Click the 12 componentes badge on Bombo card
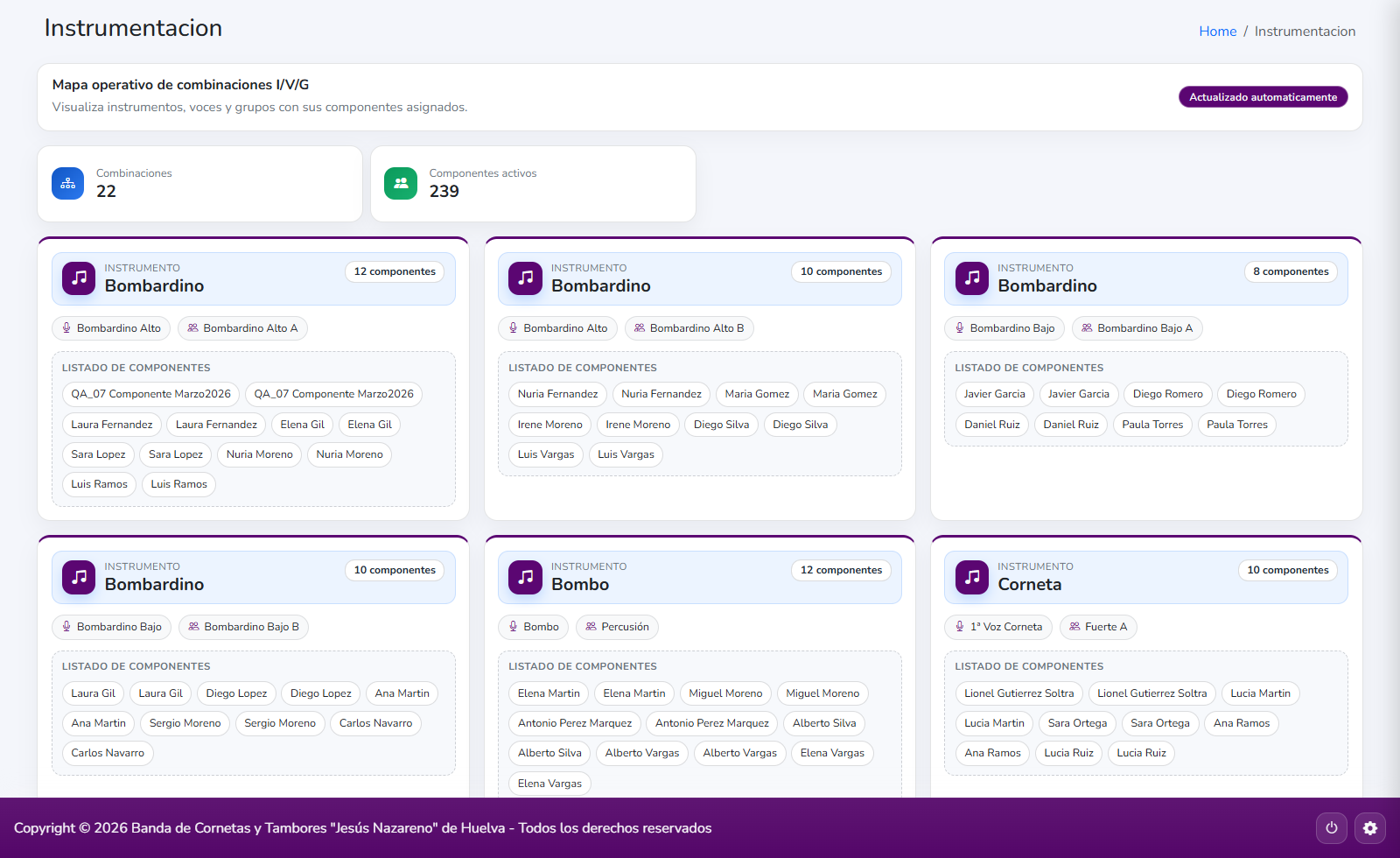Viewport: 1400px width, 858px height. [x=841, y=570]
